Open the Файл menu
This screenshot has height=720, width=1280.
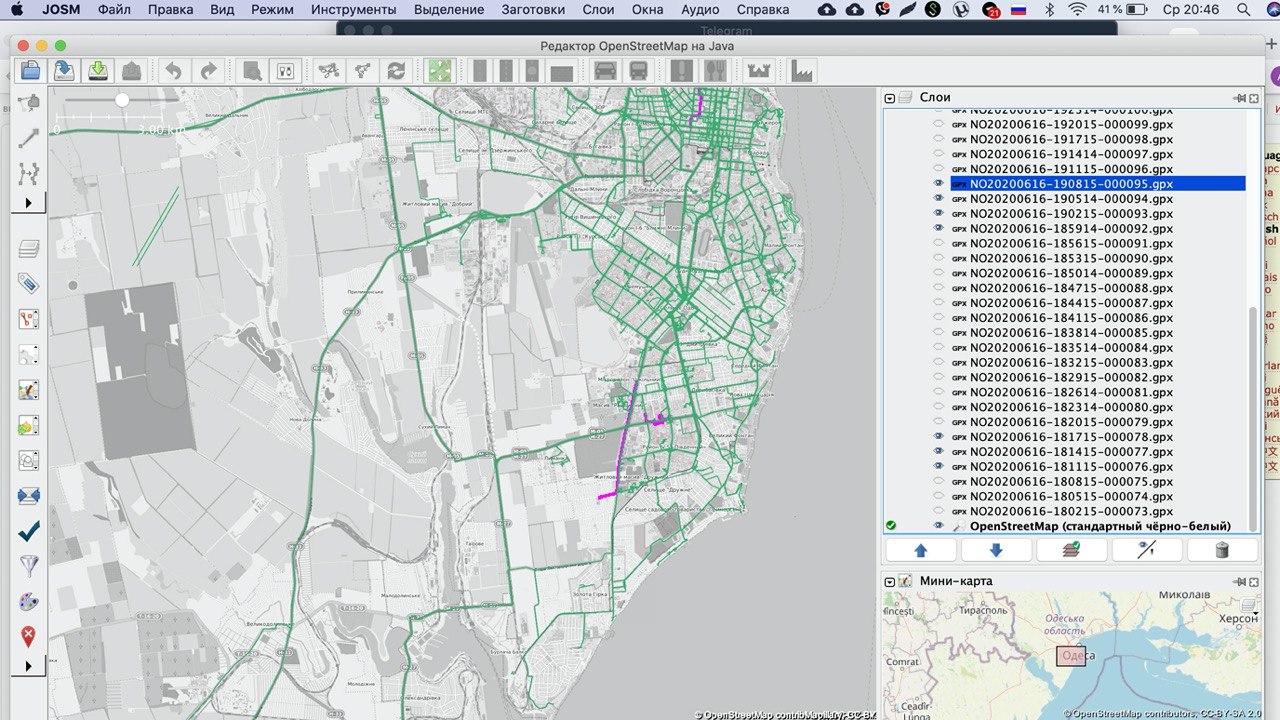coord(114,9)
